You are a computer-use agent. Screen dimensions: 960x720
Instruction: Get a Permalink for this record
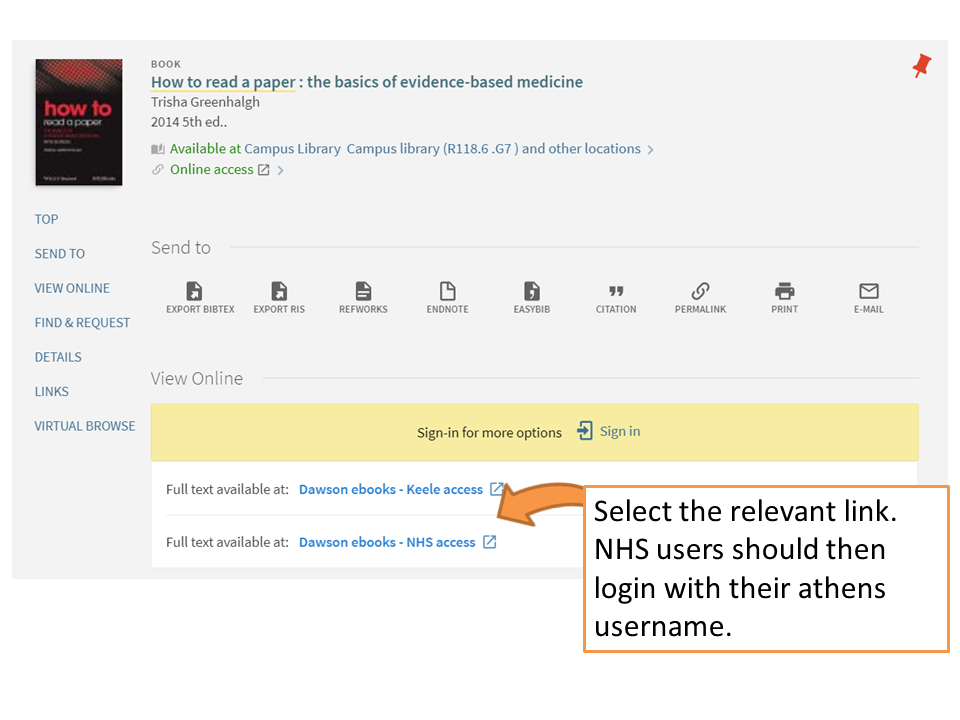point(700,291)
